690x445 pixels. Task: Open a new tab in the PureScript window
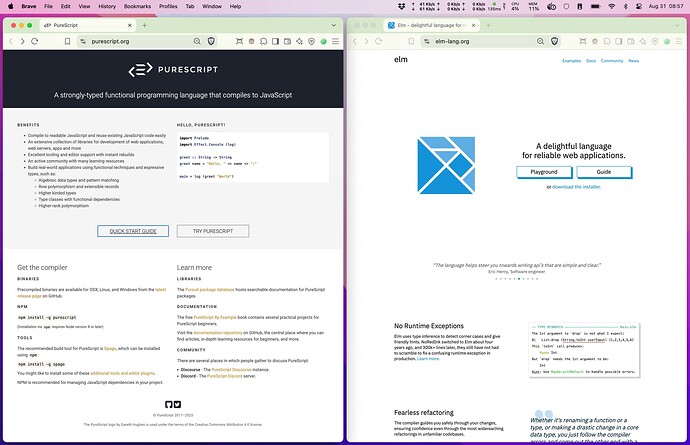tap(144, 26)
